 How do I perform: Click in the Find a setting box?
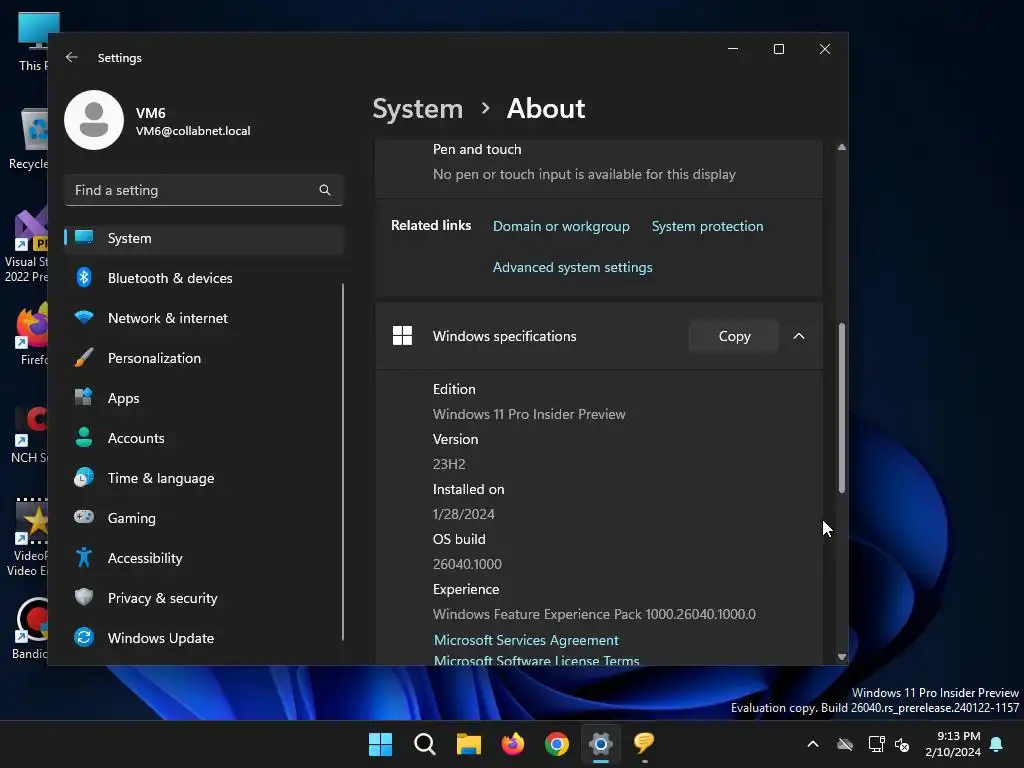[x=204, y=190]
